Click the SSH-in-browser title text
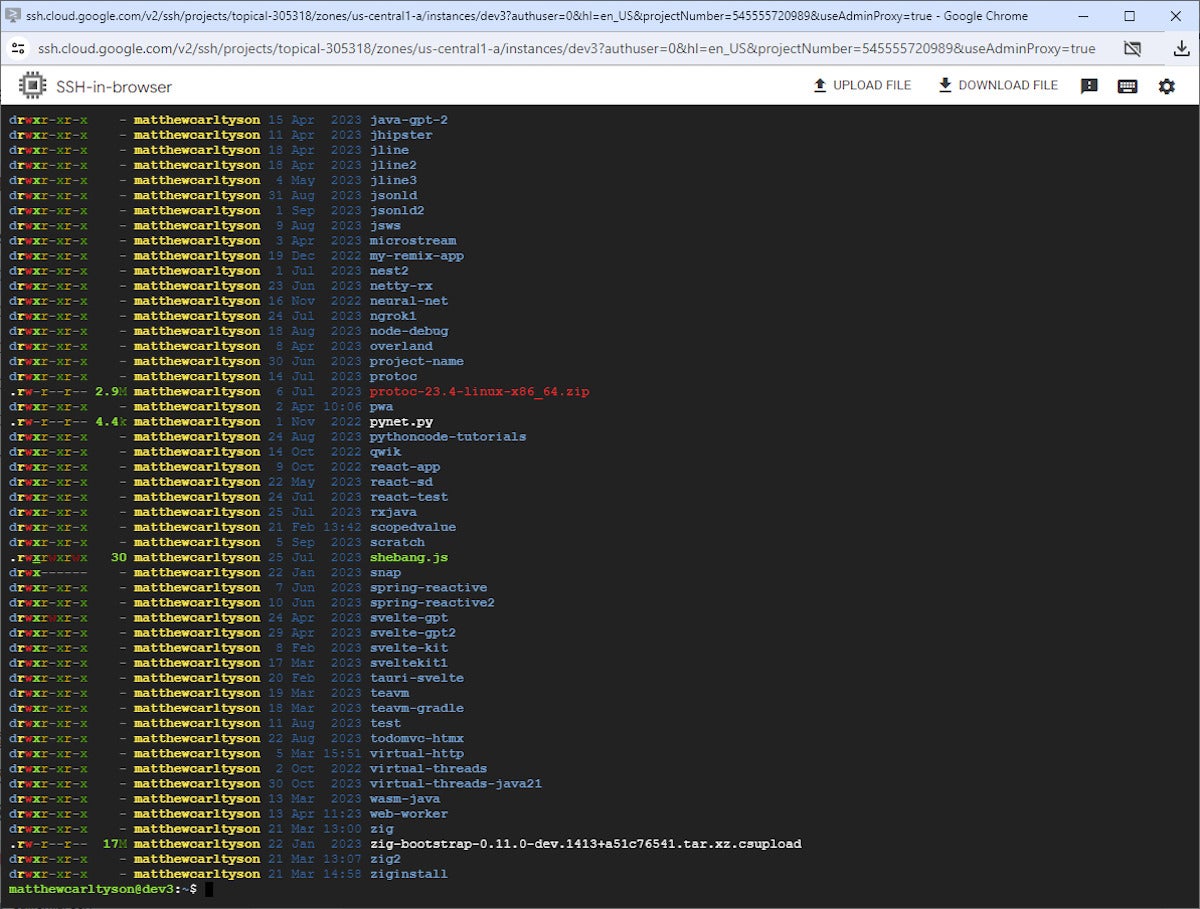This screenshot has width=1200, height=909. (x=114, y=87)
